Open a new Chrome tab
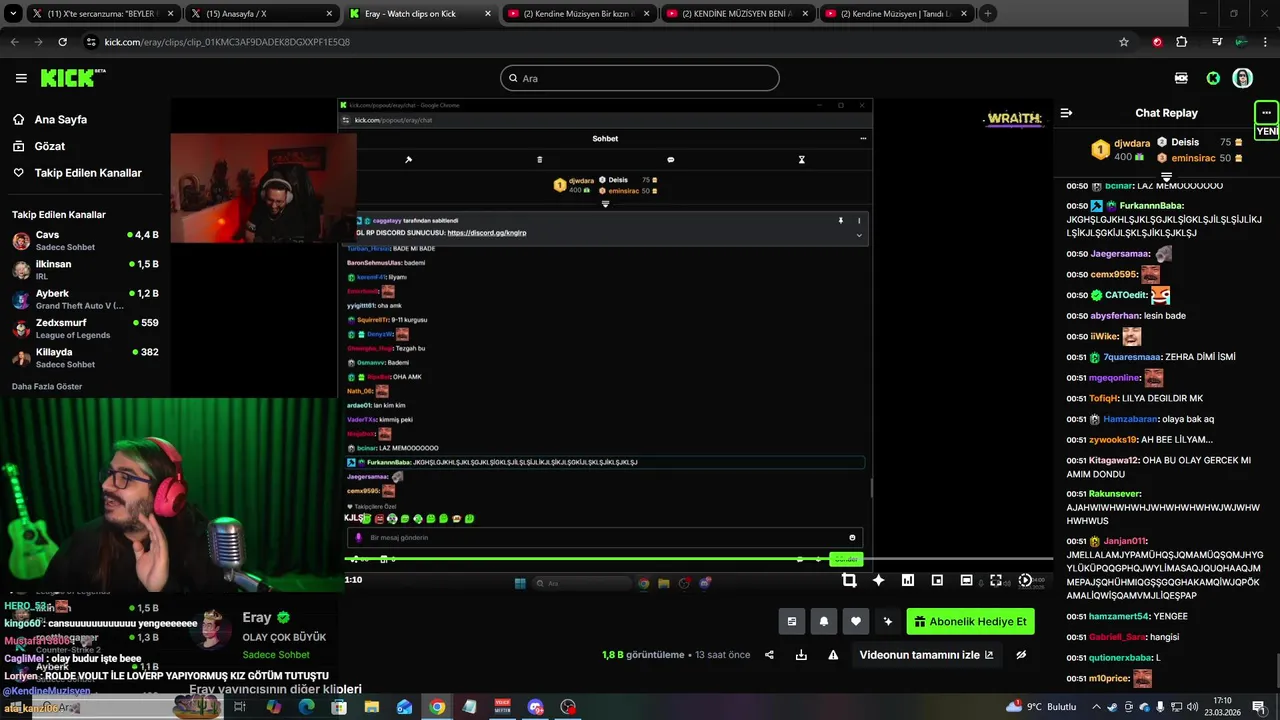Screen dimensions: 1280x720 pyautogui.click(x=988, y=14)
